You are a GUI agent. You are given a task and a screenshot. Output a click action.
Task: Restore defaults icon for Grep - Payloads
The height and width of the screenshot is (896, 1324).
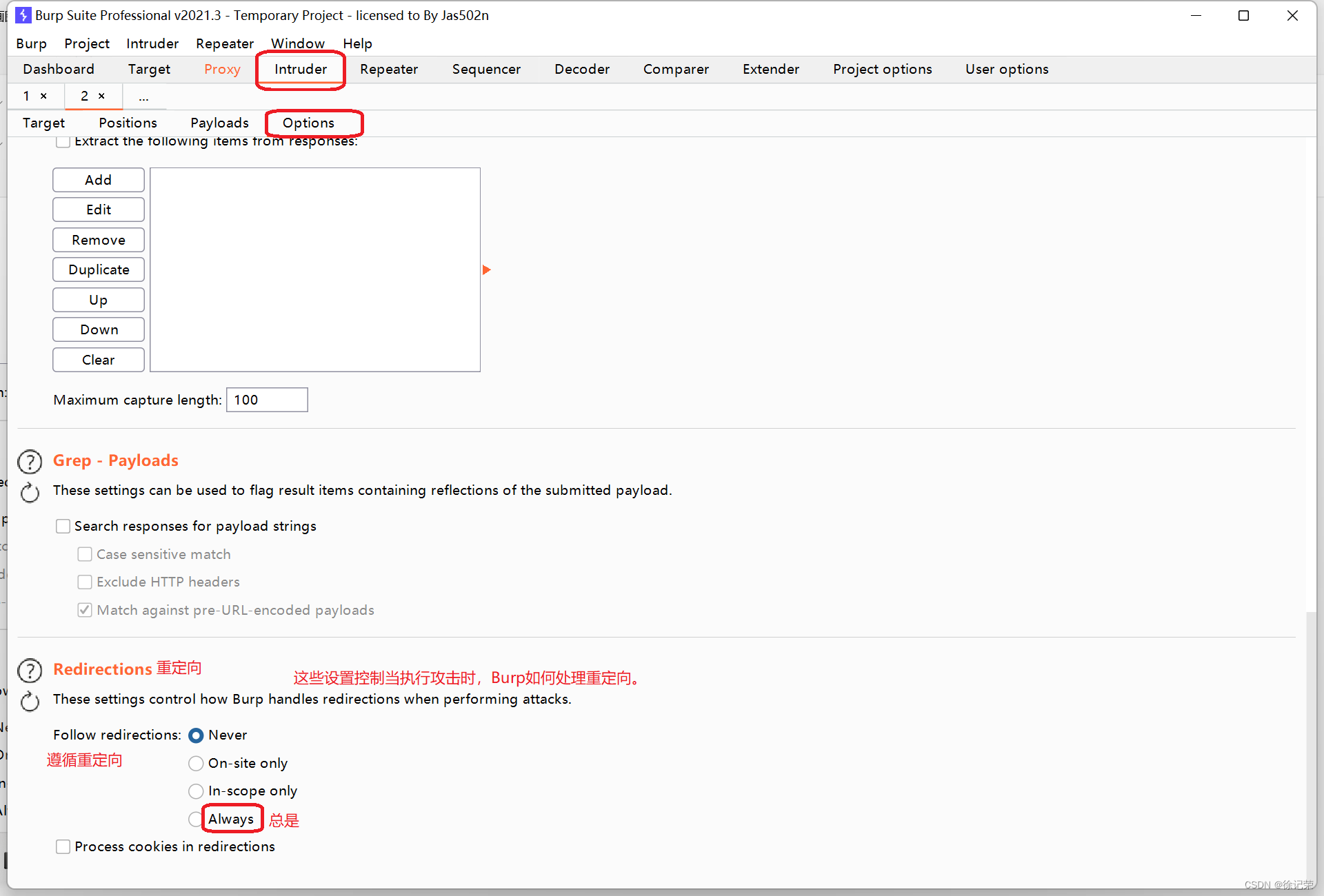tap(30, 492)
